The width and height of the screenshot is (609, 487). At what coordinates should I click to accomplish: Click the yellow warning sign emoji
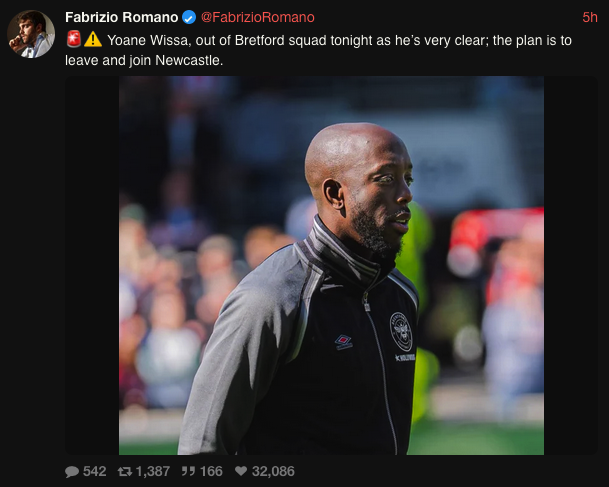click(x=93, y=40)
